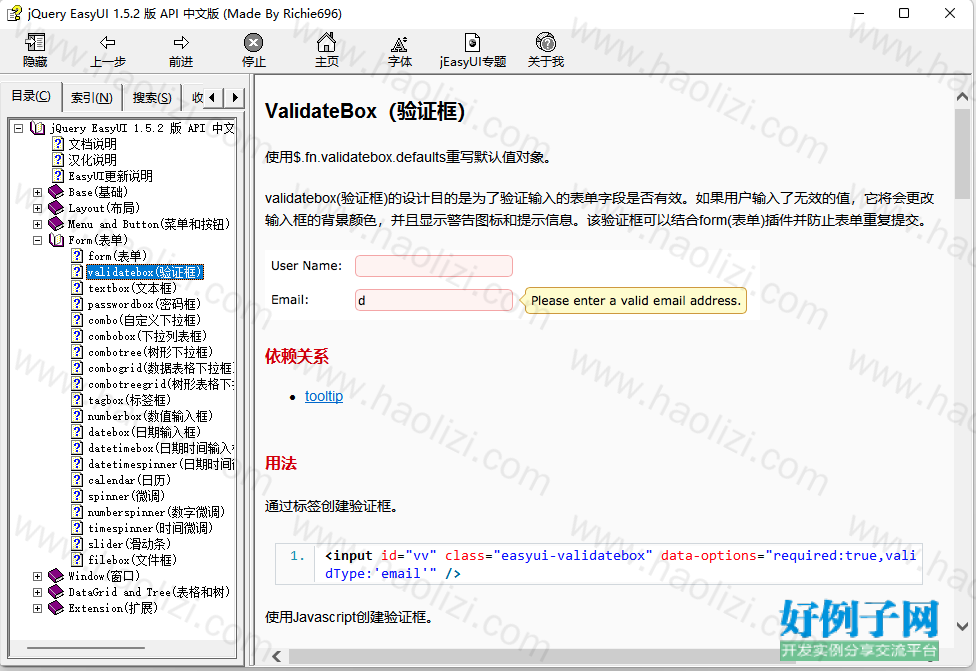Viewport: 976px width, 671px height.
Task: Click the page icon beside 汉化说明
Action: (58, 160)
